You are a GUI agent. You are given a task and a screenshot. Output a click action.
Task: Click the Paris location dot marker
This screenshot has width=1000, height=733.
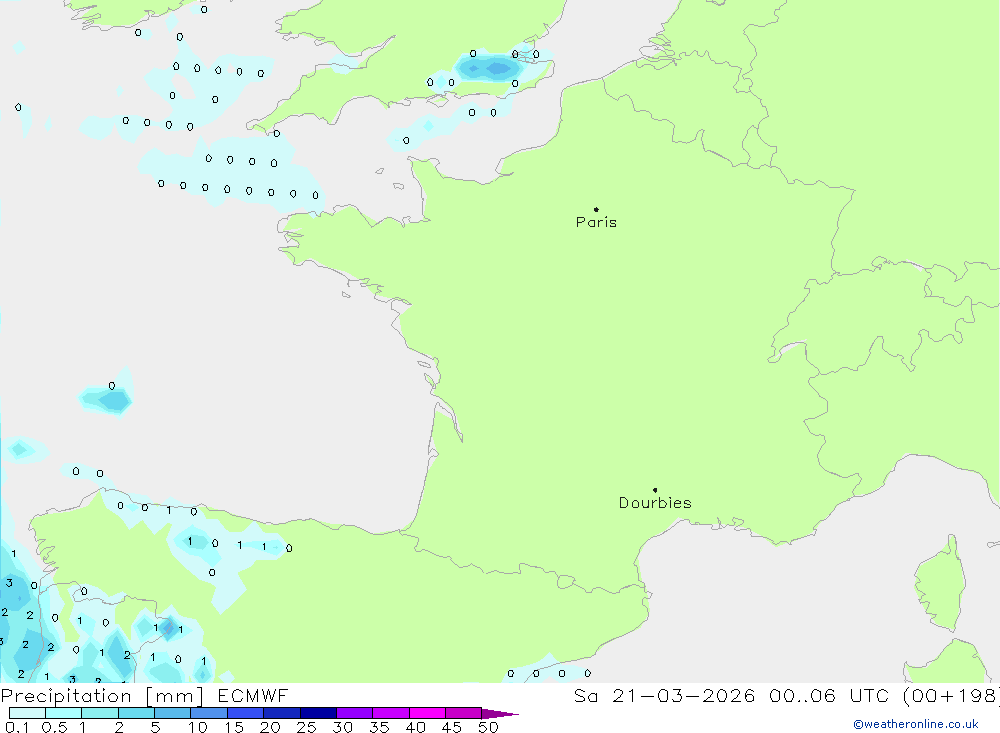pos(596,209)
